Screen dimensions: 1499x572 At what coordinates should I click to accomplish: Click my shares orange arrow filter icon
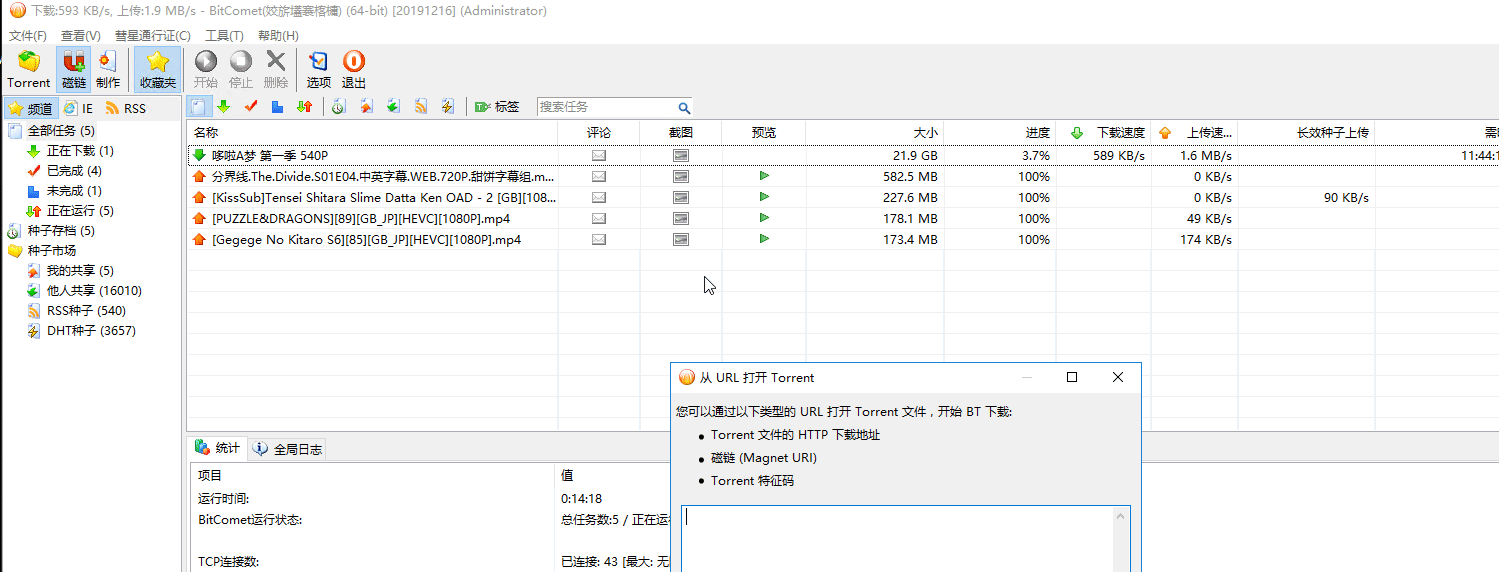366,106
